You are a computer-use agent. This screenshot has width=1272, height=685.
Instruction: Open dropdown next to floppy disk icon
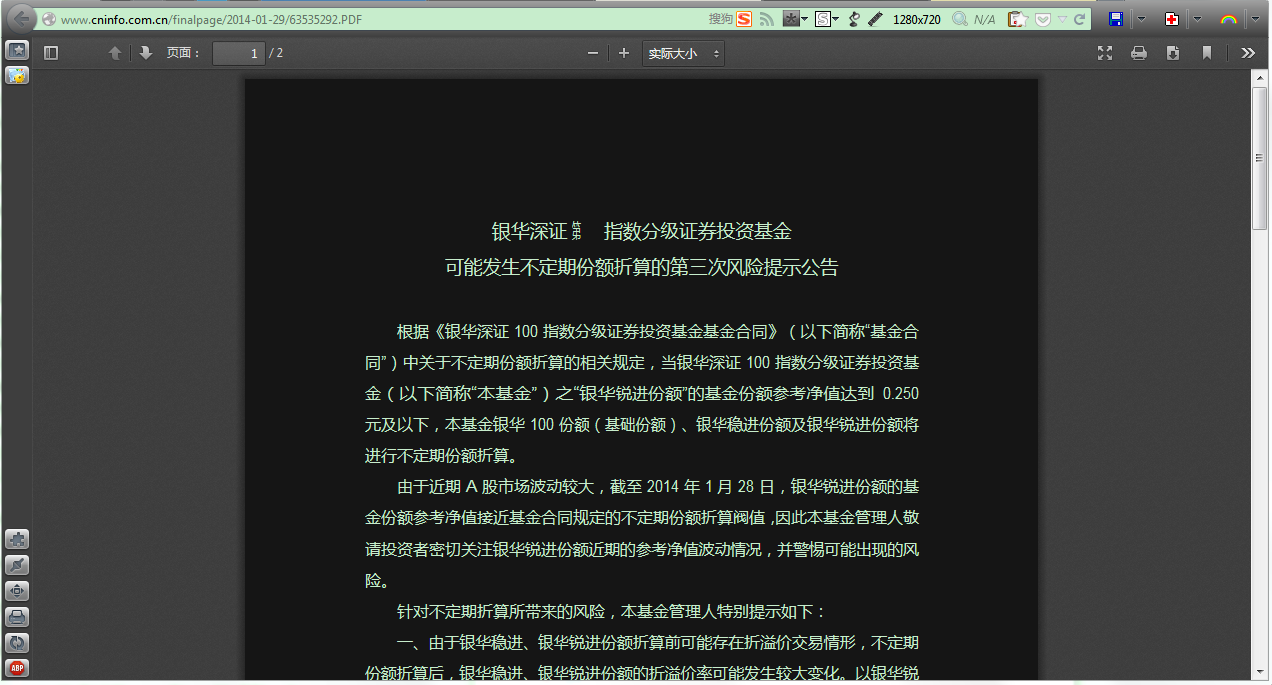[1142, 19]
